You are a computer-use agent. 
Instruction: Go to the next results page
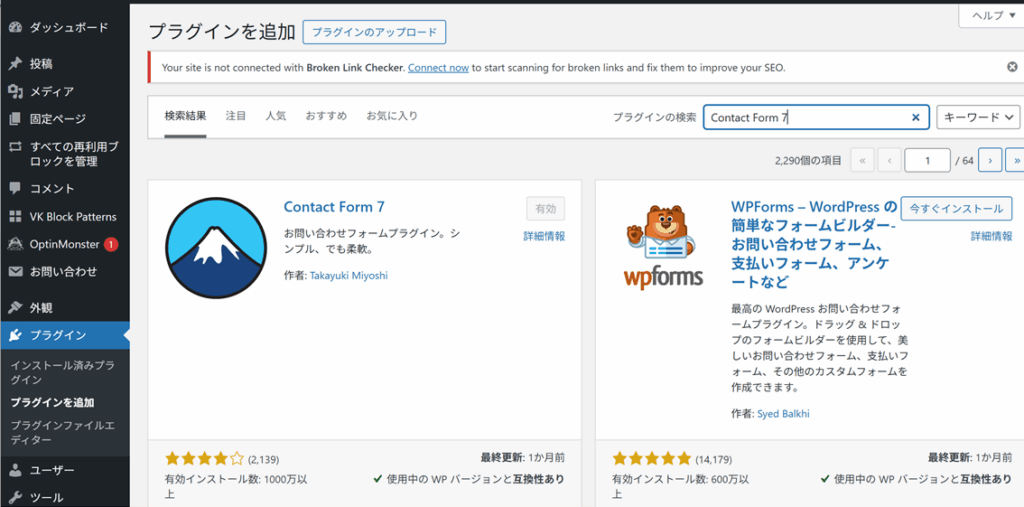[x=990, y=160]
